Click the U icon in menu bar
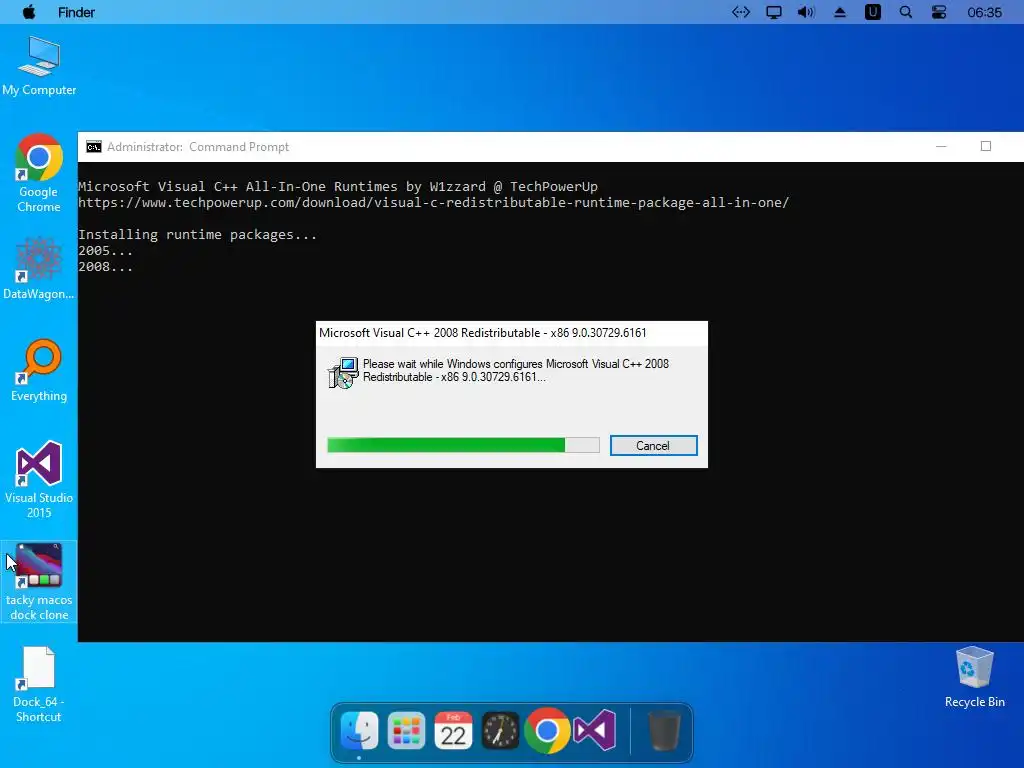1024x768 pixels. pos(872,12)
